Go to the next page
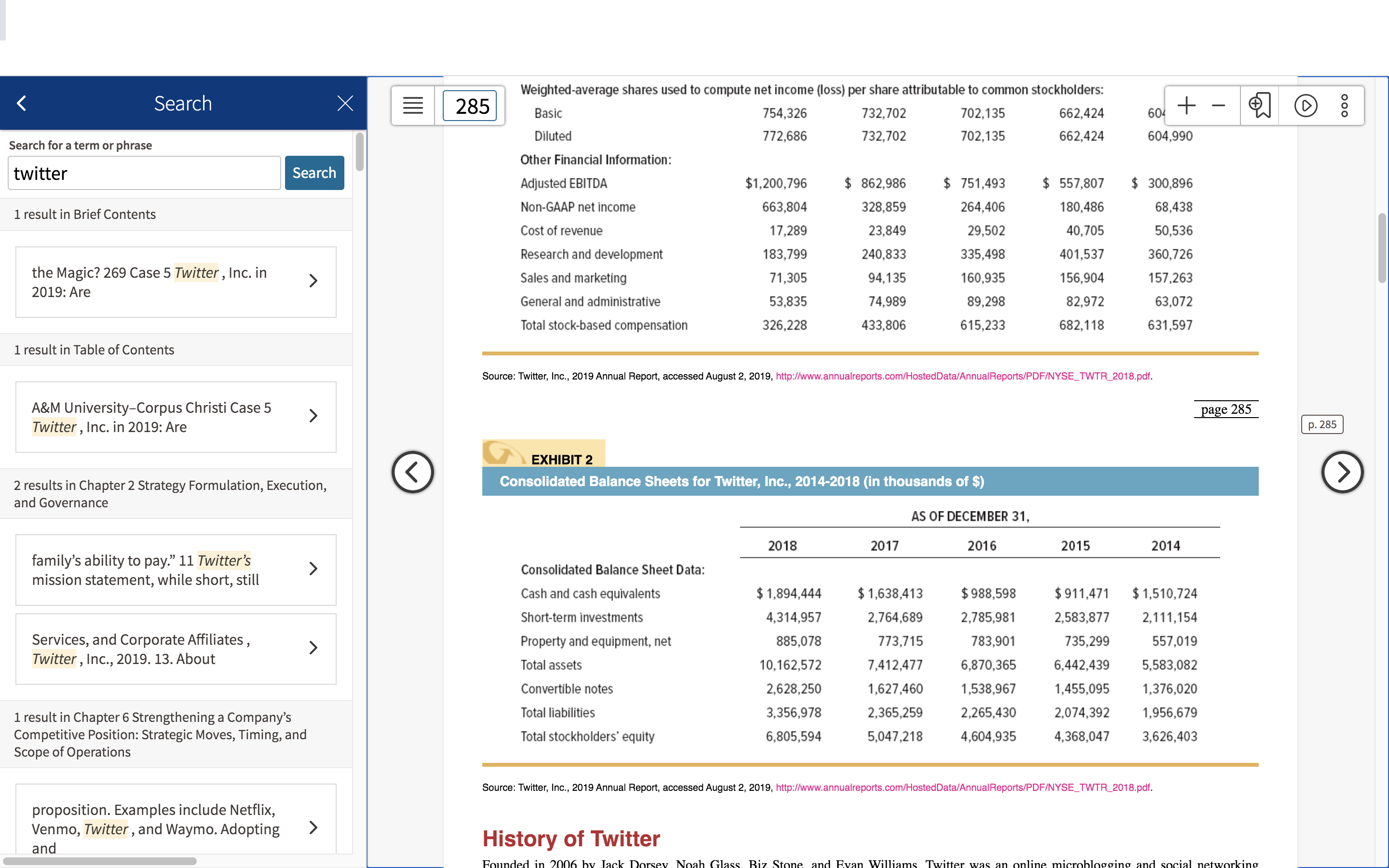The width and height of the screenshot is (1389, 868). (1342, 472)
